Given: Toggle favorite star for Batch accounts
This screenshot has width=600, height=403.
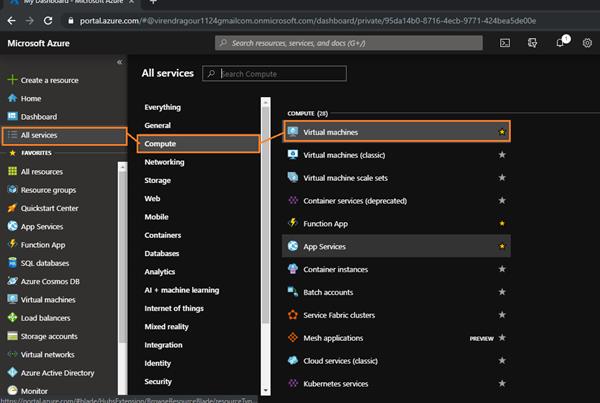Looking at the screenshot, I should (x=502, y=292).
